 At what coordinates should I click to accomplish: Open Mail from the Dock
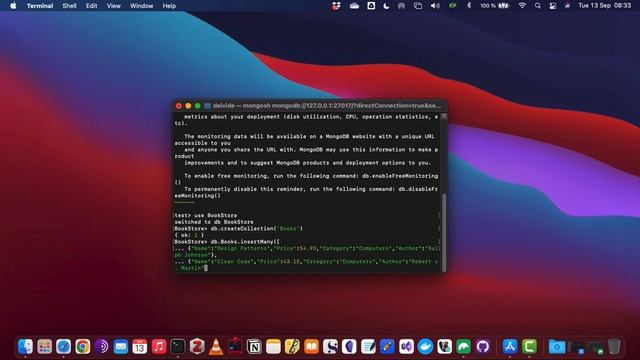point(121,347)
